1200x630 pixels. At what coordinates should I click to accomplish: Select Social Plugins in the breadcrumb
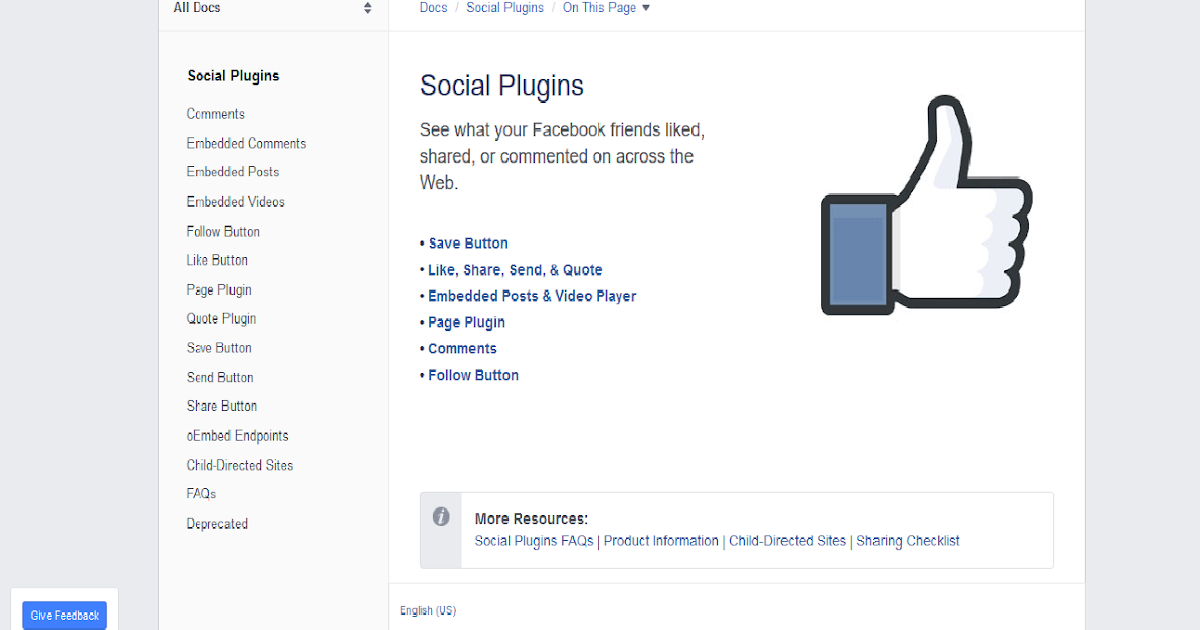(505, 8)
